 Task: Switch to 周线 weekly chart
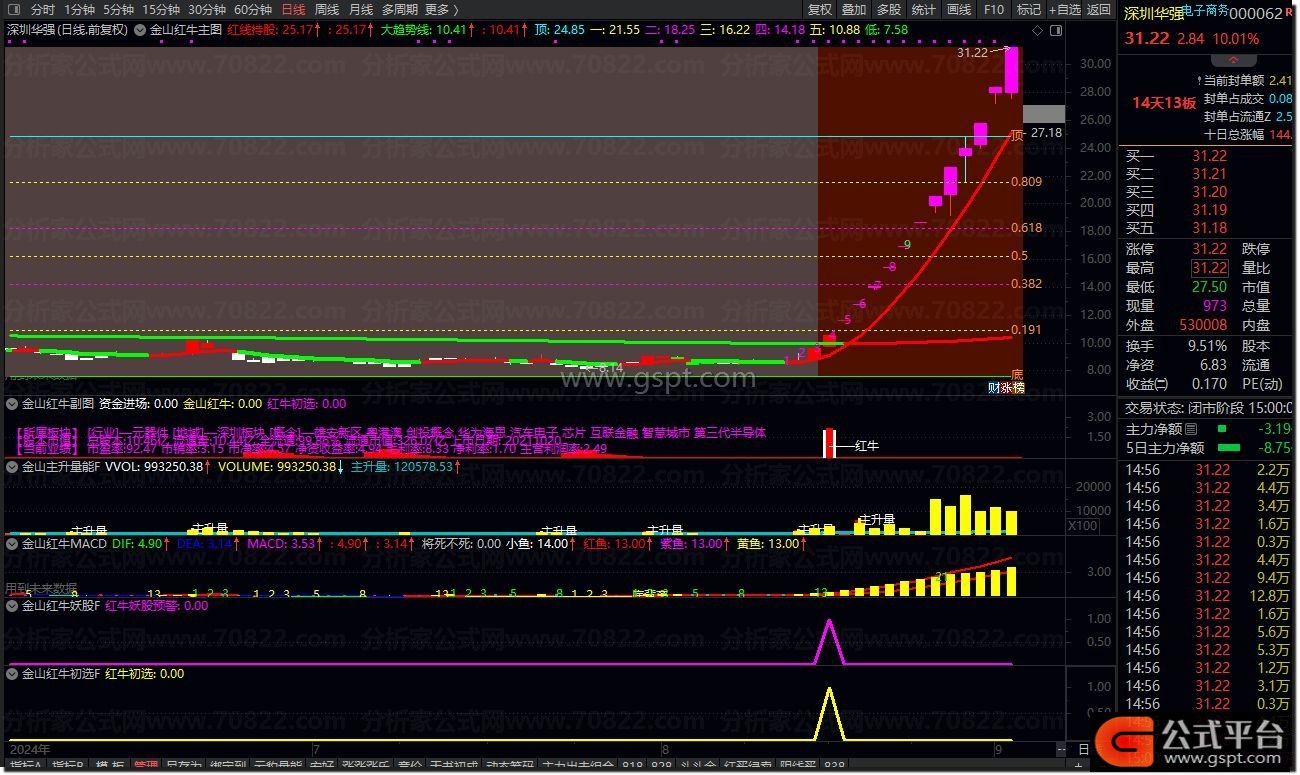pos(327,9)
